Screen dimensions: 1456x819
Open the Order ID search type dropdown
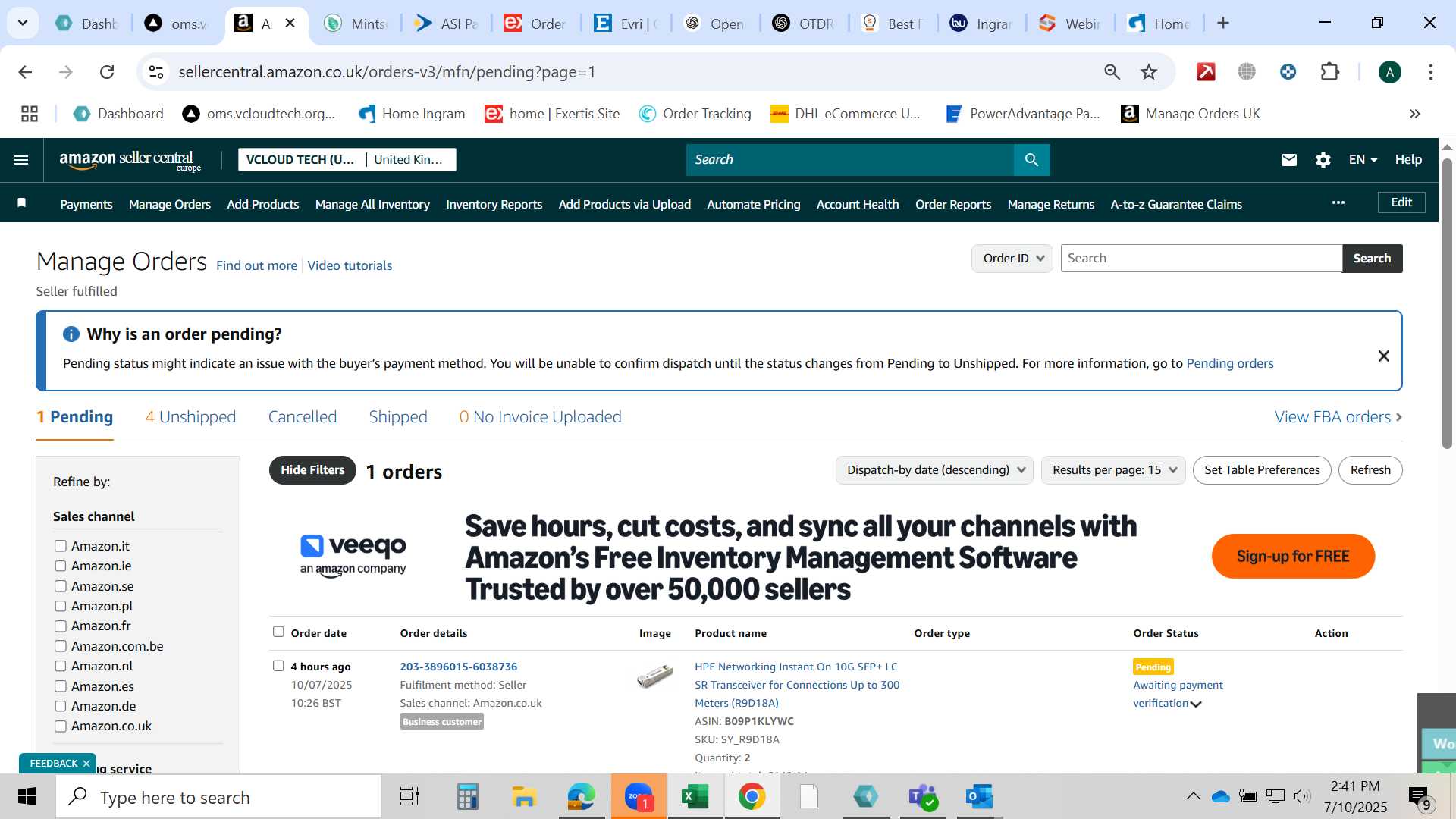coord(1012,259)
